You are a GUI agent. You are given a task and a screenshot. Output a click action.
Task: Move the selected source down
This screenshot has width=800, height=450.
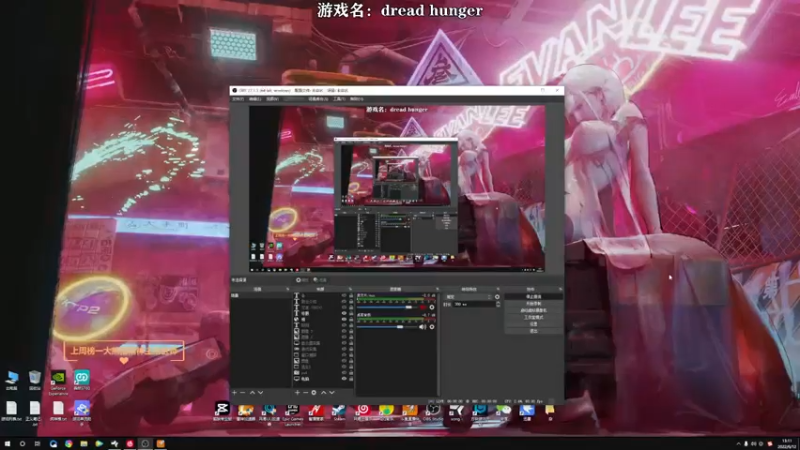click(332, 392)
